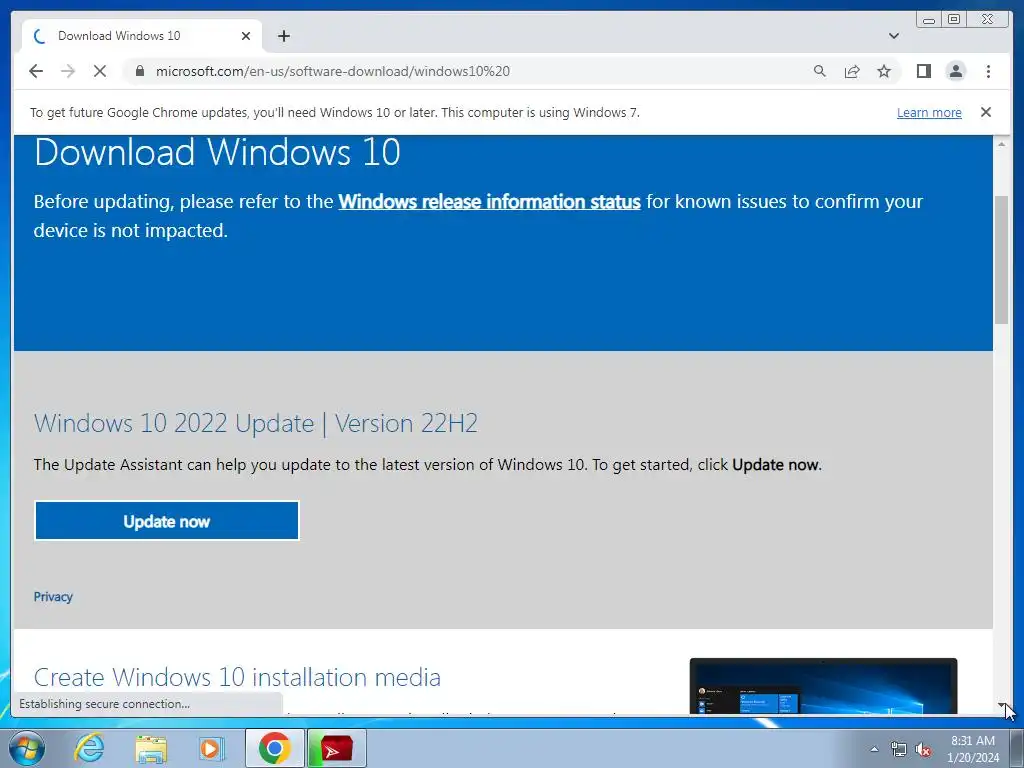Close the Download Windows 10 tab

246,36
